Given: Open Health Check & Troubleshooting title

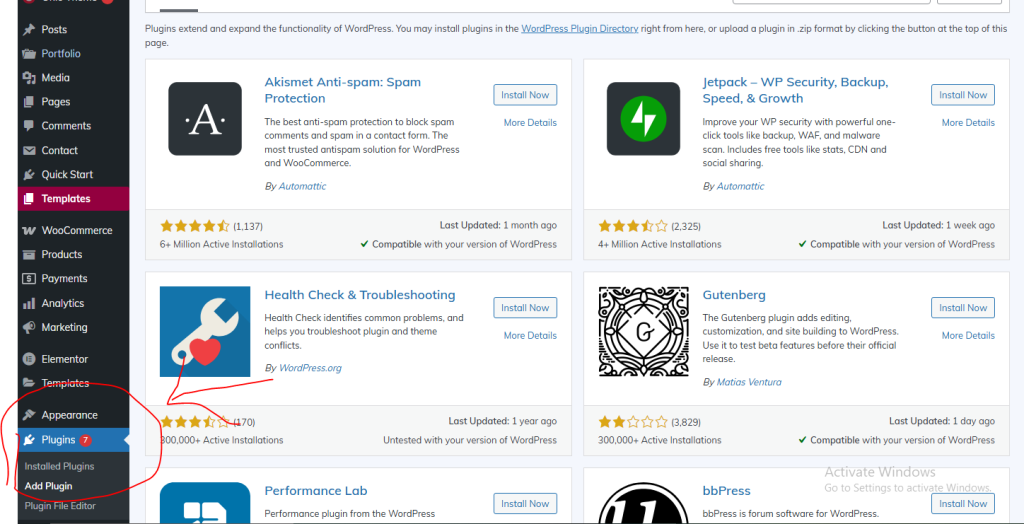Looking at the screenshot, I should click(360, 295).
